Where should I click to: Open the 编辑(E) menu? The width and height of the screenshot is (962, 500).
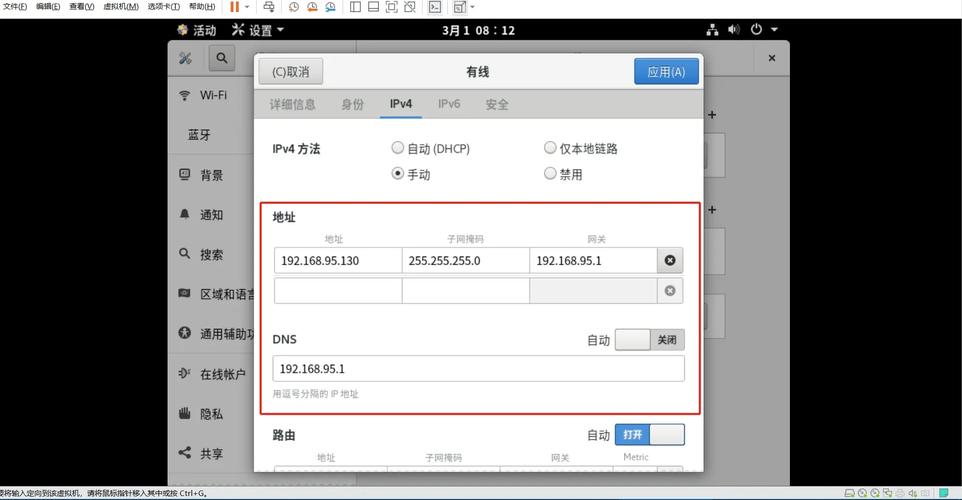[48, 7]
